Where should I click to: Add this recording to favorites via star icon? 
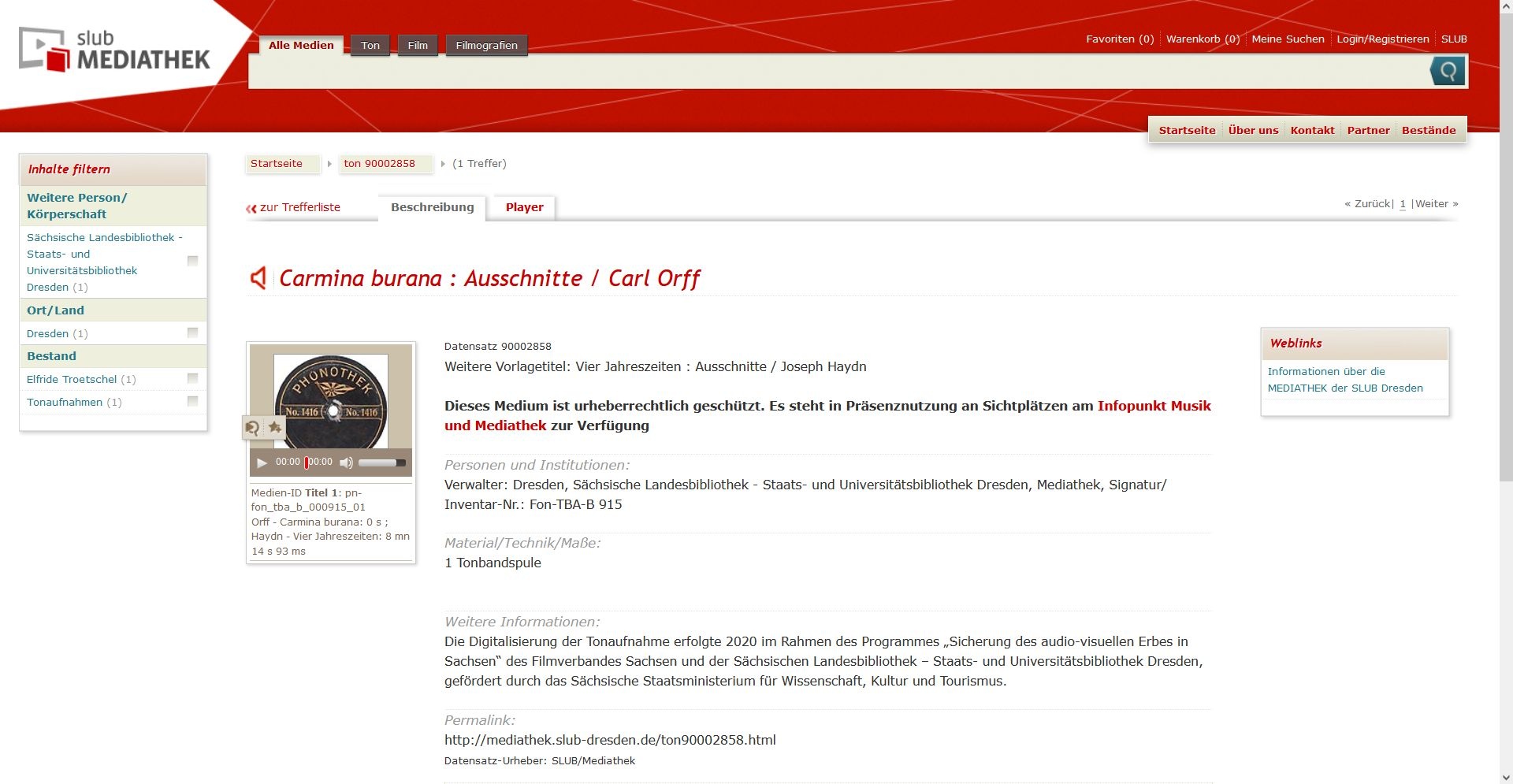(275, 427)
